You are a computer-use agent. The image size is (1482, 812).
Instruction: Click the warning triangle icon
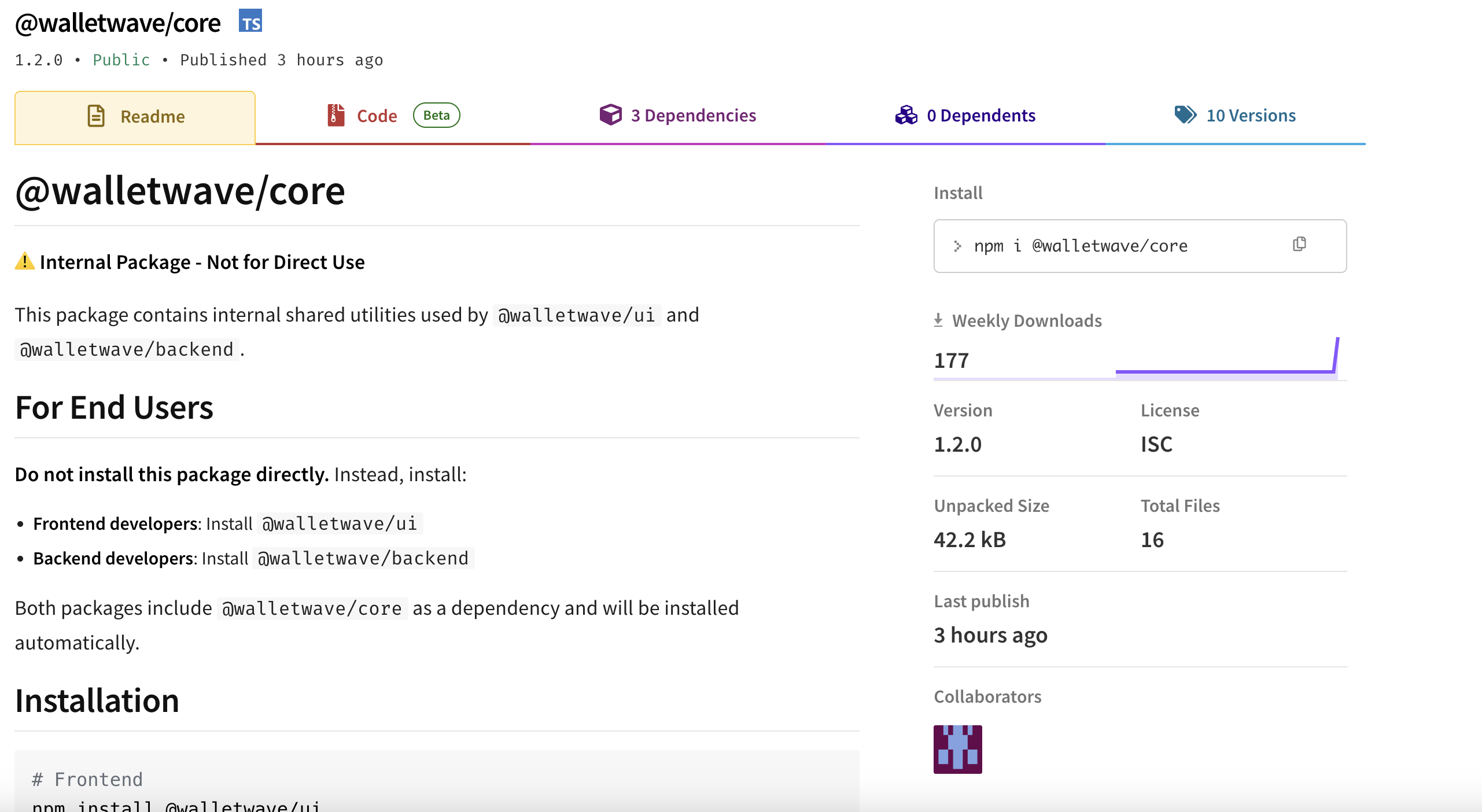tap(24, 261)
